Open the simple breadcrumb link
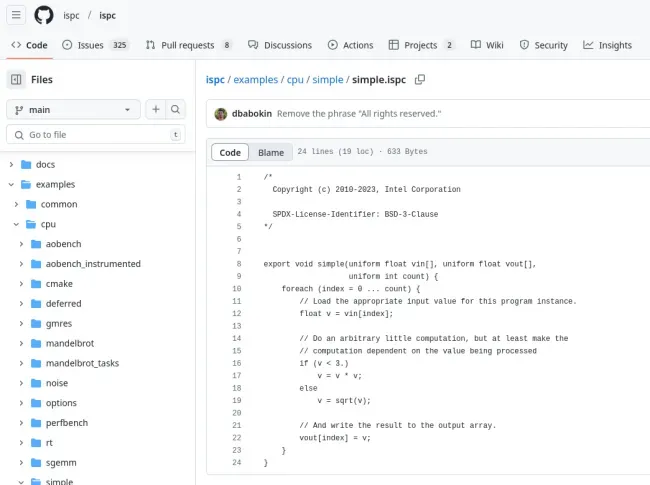 (x=328, y=80)
